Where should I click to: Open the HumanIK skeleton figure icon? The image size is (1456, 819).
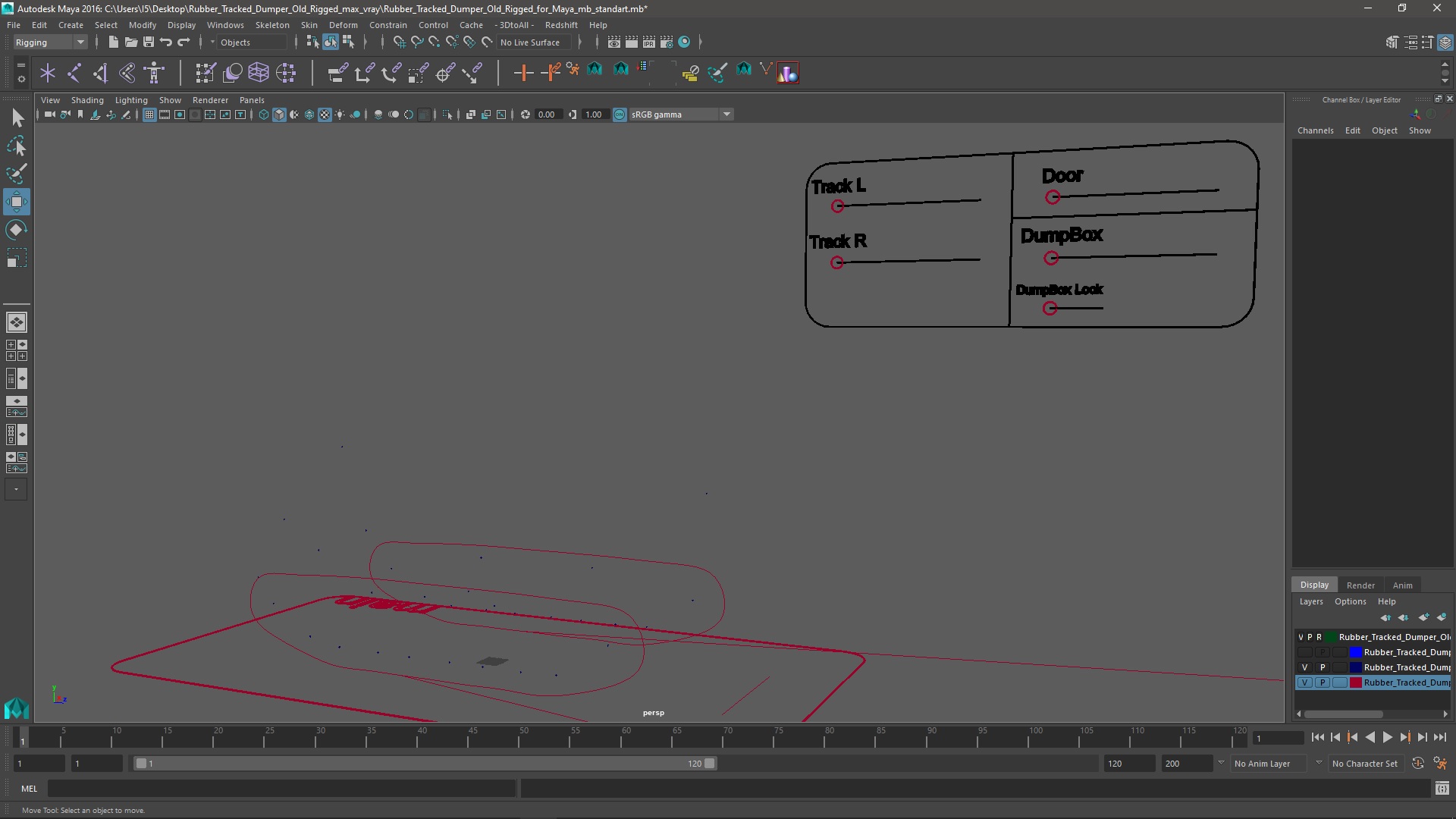point(154,73)
